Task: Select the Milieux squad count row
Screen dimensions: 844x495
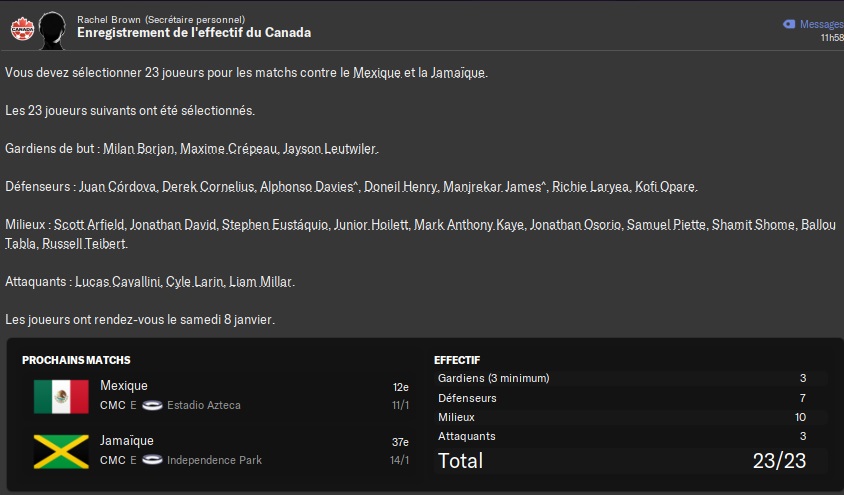Action: click(623, 417)
